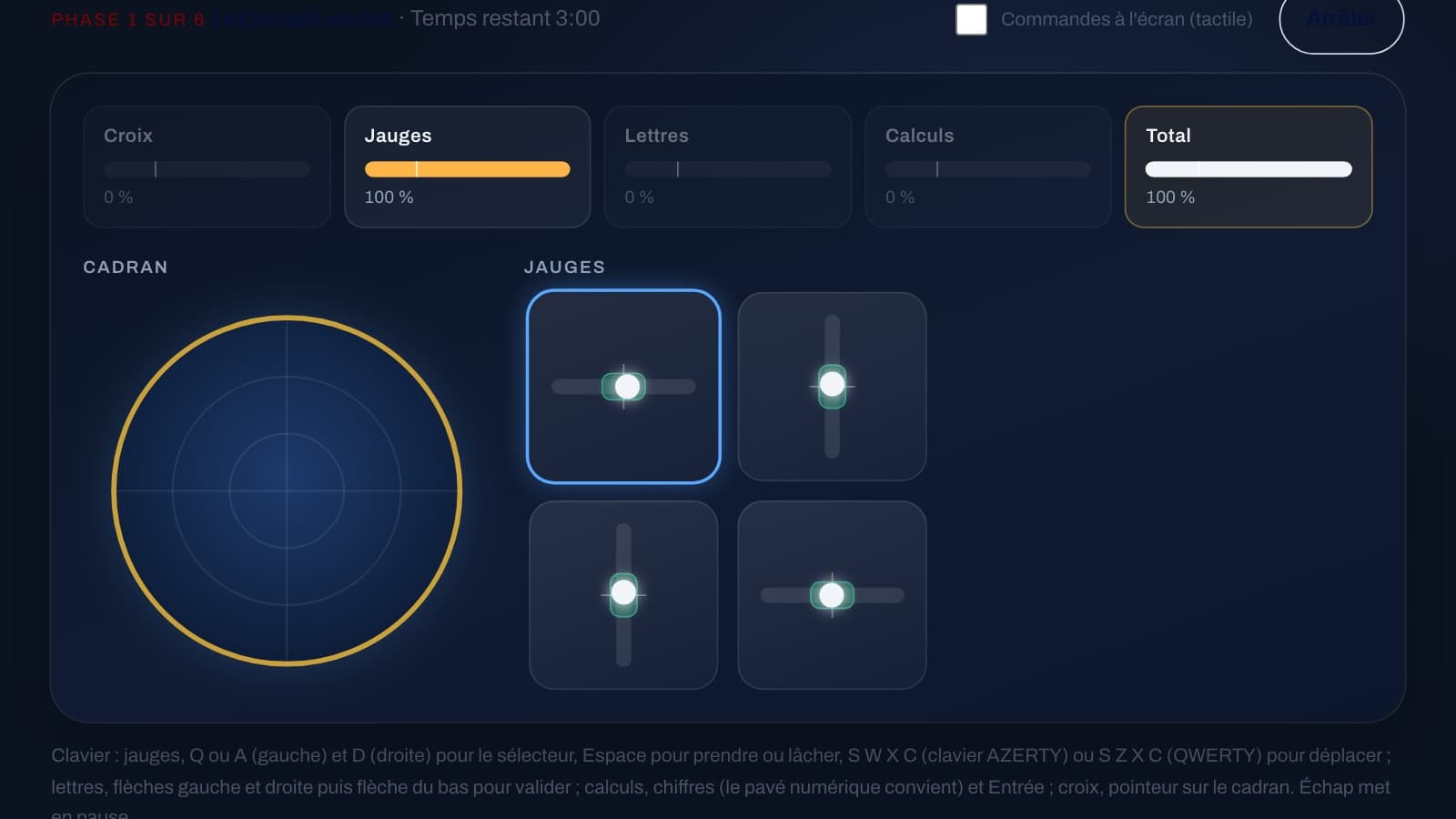1456x819 pixels.
Task: Enable the Commandes à l'écran (tactile) checkbox
Action: [971, 19]
